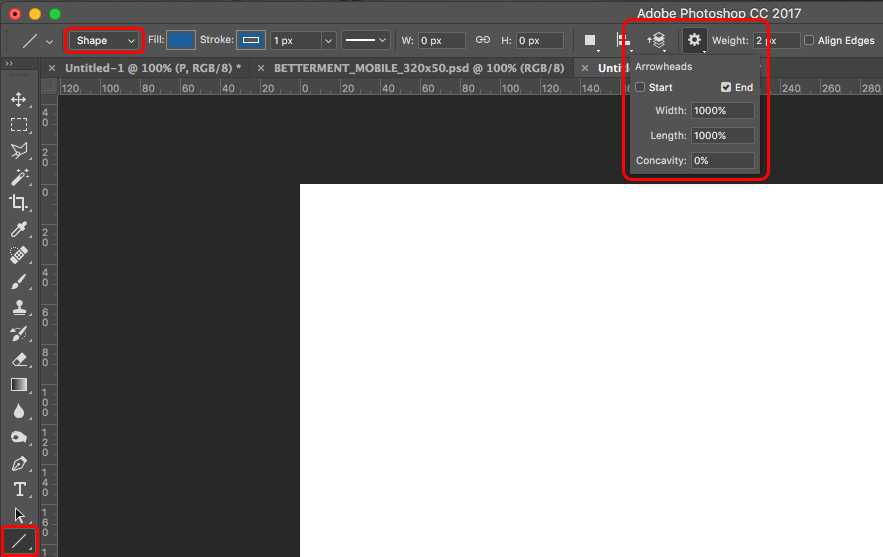Click the gear icon for line options
This screenshot has height=557, width=883.
pyautogui.click(x=694, y=40)
